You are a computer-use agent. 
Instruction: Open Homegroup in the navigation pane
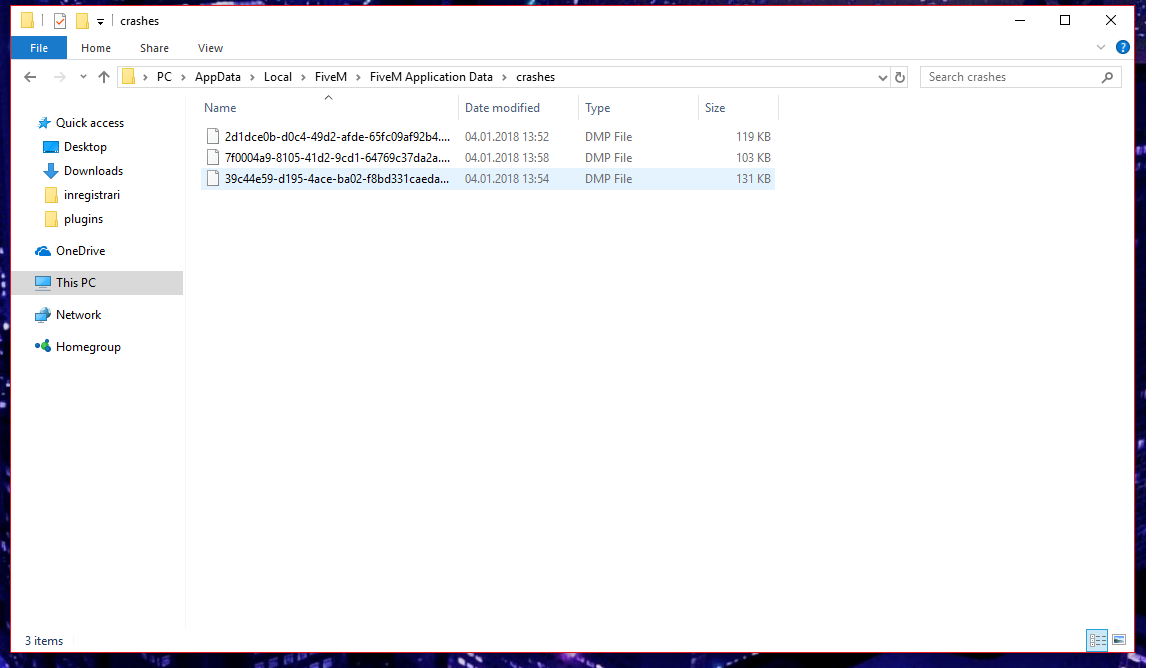tap(88, 347)
